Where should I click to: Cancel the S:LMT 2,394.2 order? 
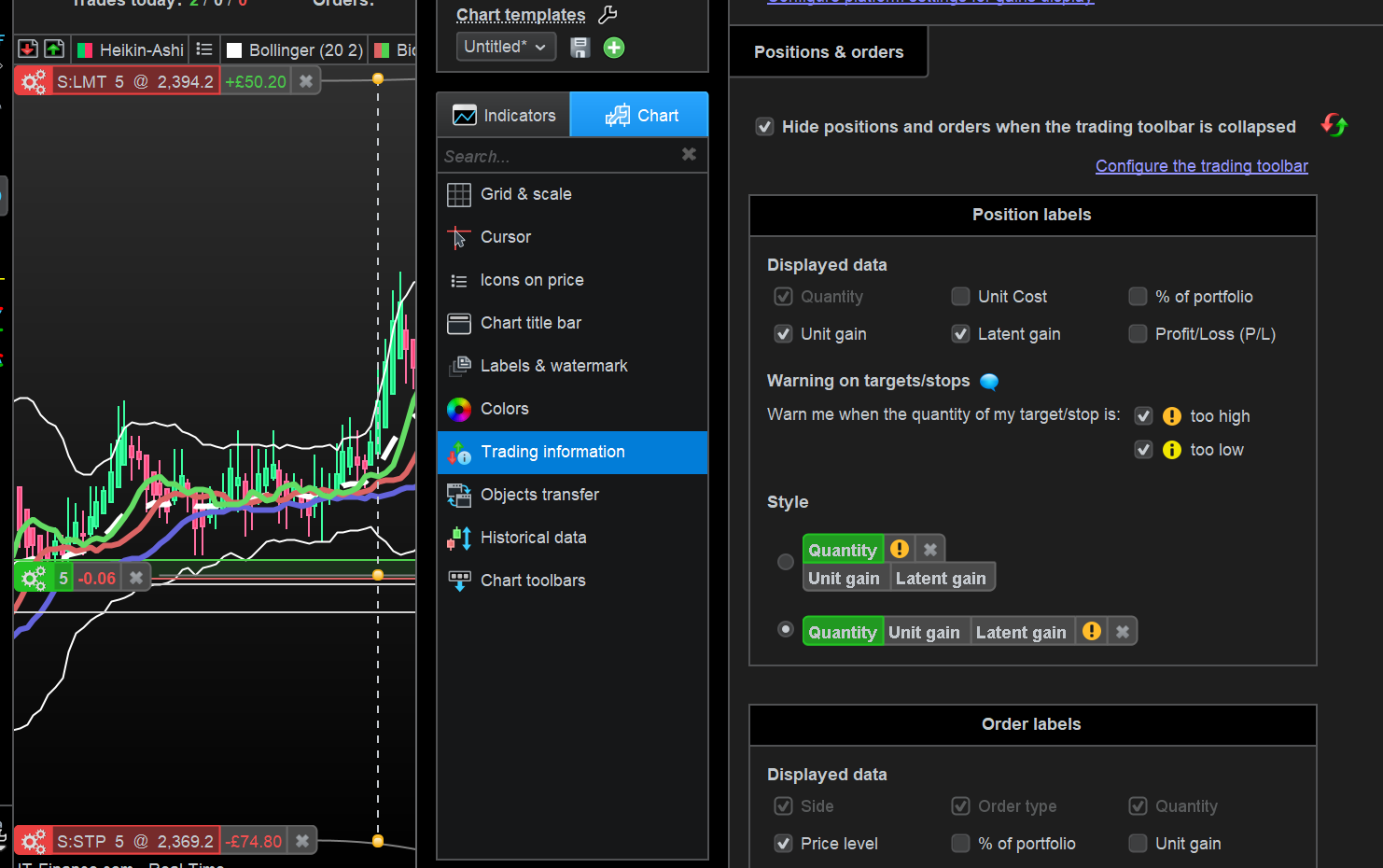[306, 81]
